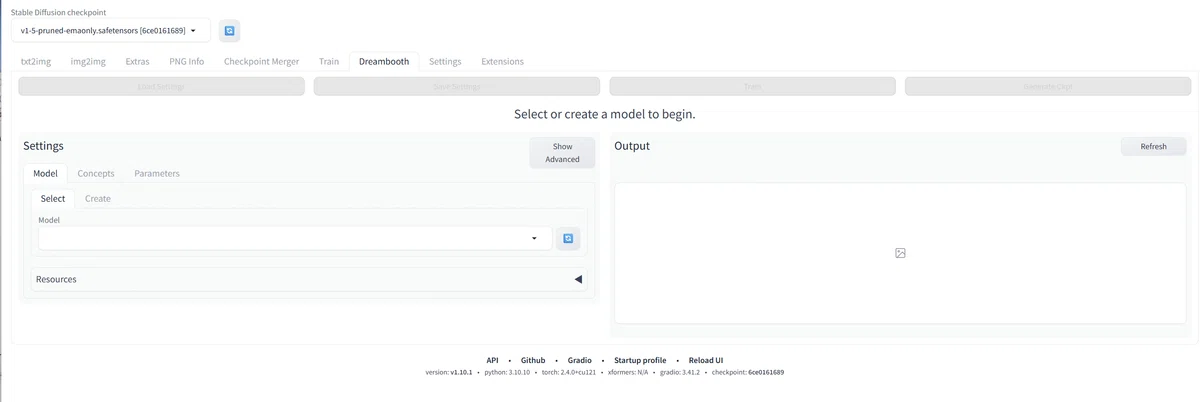1200x402 pixels.
Task: Open the top-level Settings tab
Action: [445, 61]
